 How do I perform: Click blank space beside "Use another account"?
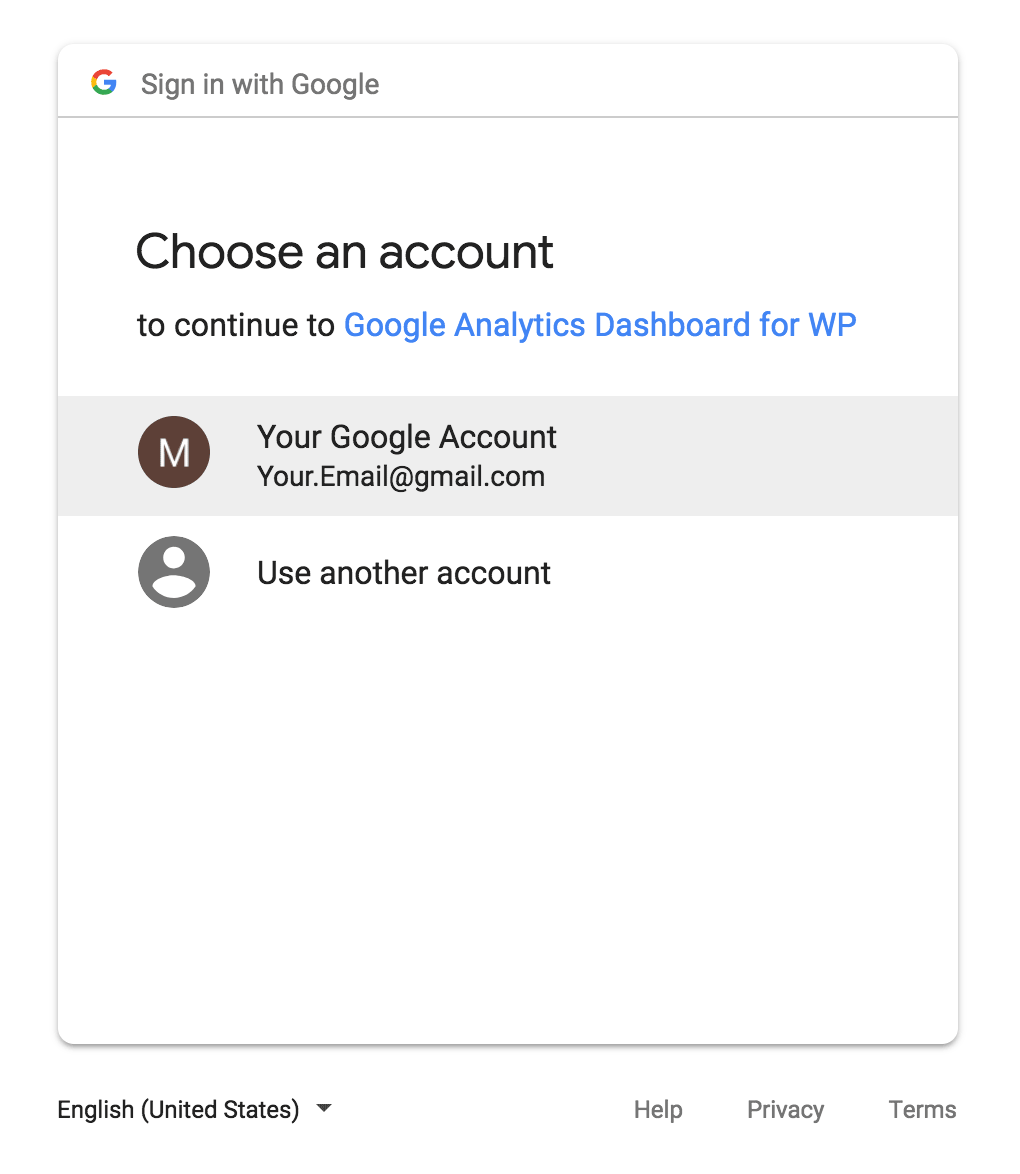749,572
